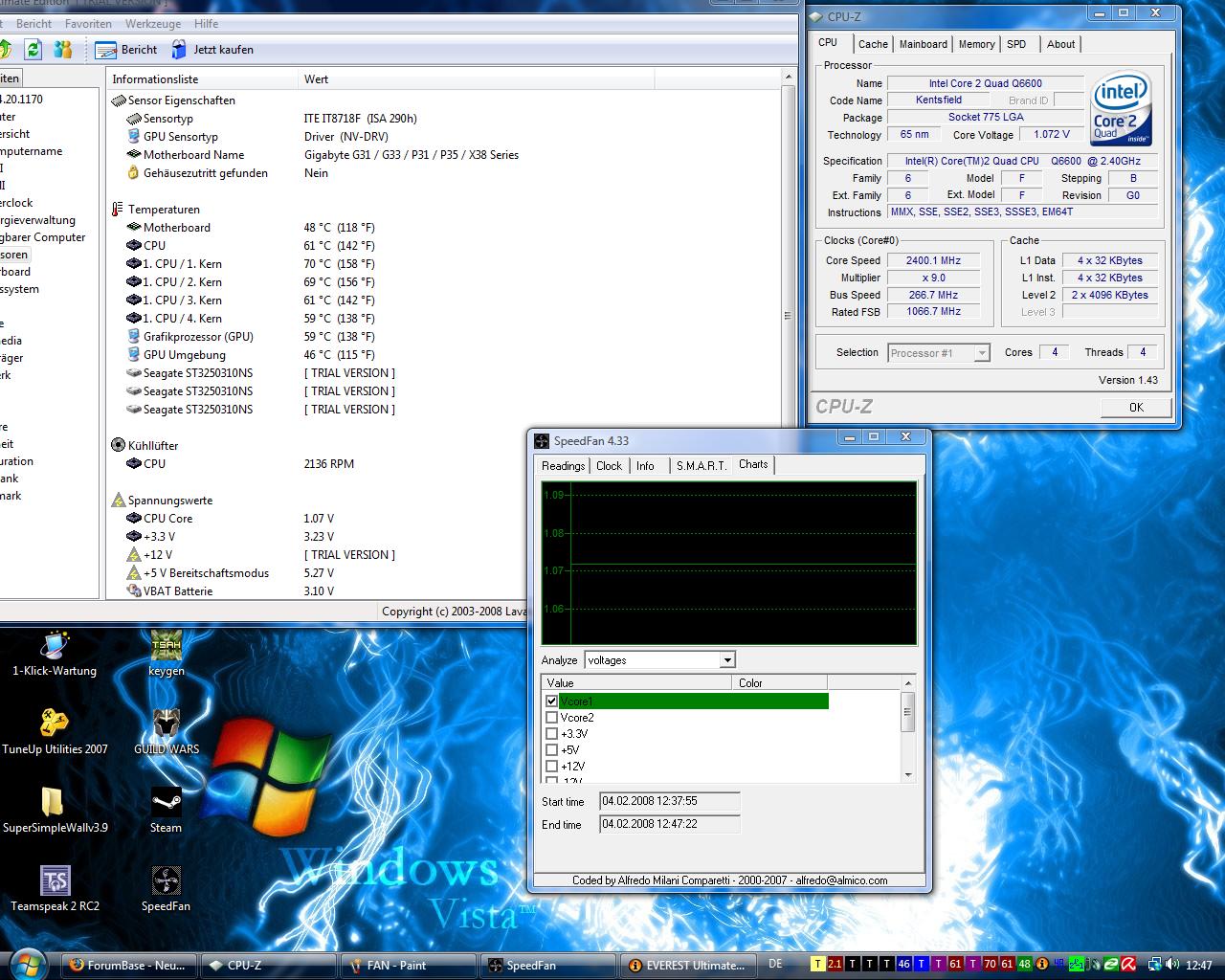
Task: Click the CPU-Z taskbar button
Action: [x=268, y=965]
